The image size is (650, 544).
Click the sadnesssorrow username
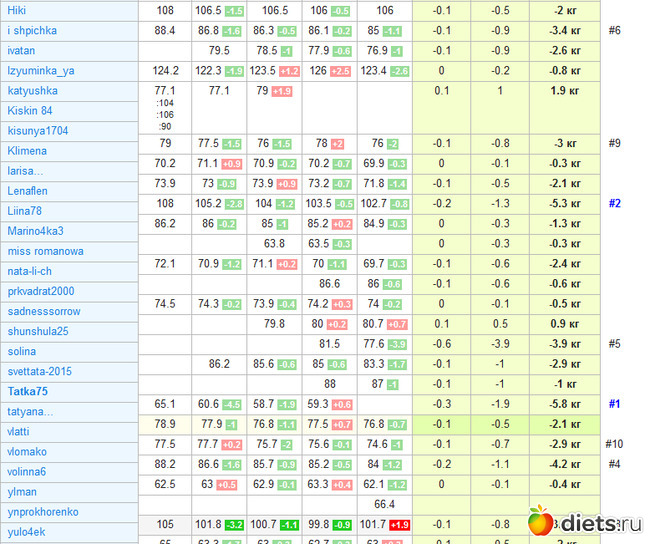pos(43,311)
